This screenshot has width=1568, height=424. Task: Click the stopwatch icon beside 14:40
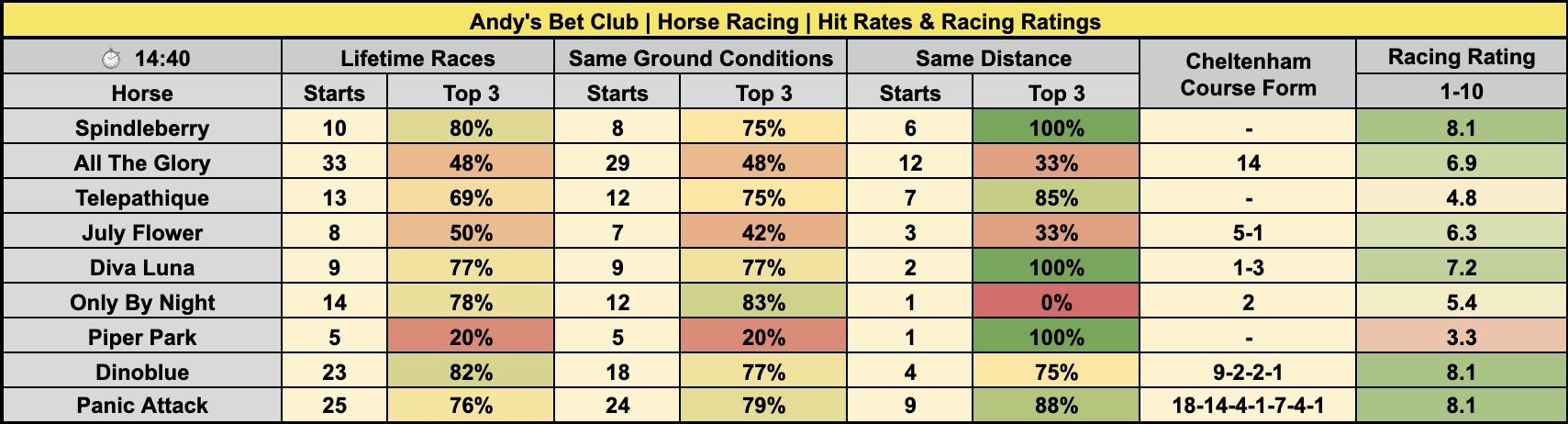click(x=111, y=59)
